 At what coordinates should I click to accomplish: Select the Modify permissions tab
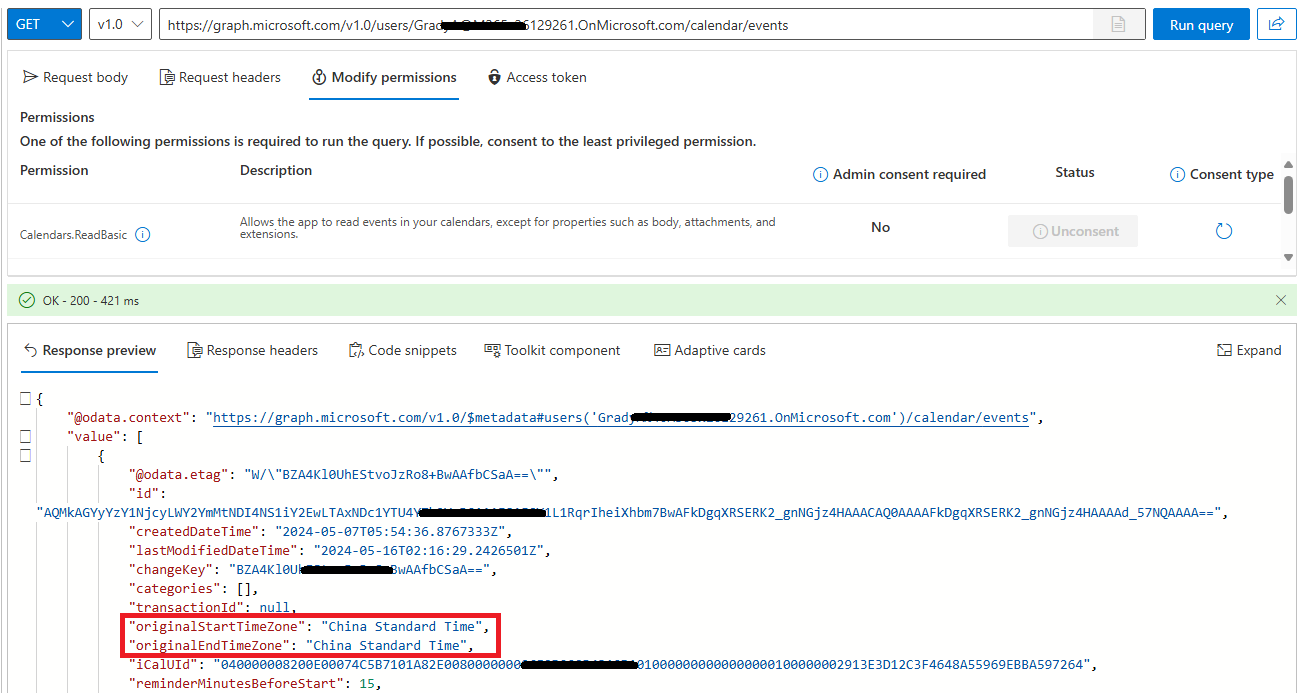point(384,77)
